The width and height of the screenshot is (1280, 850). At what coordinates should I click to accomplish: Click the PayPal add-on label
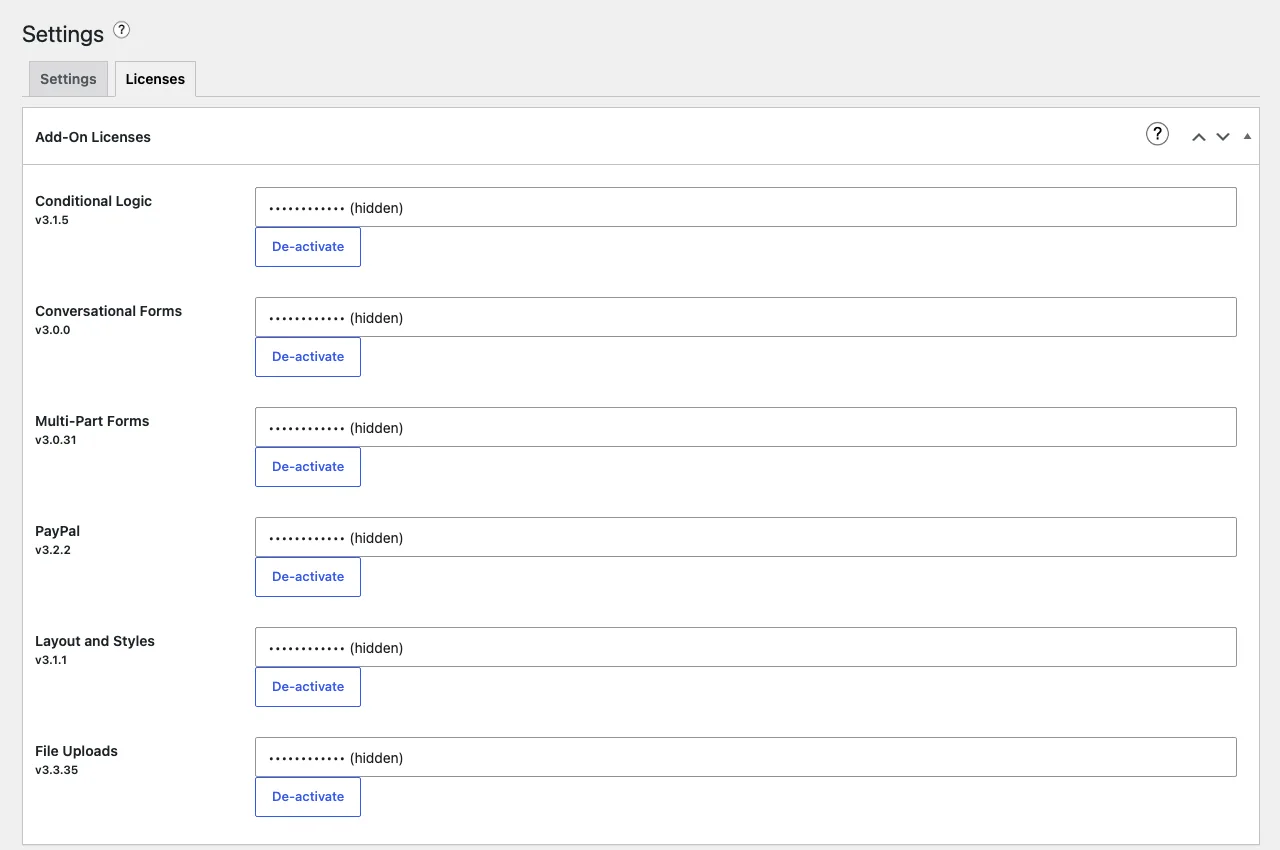[57, 531]
